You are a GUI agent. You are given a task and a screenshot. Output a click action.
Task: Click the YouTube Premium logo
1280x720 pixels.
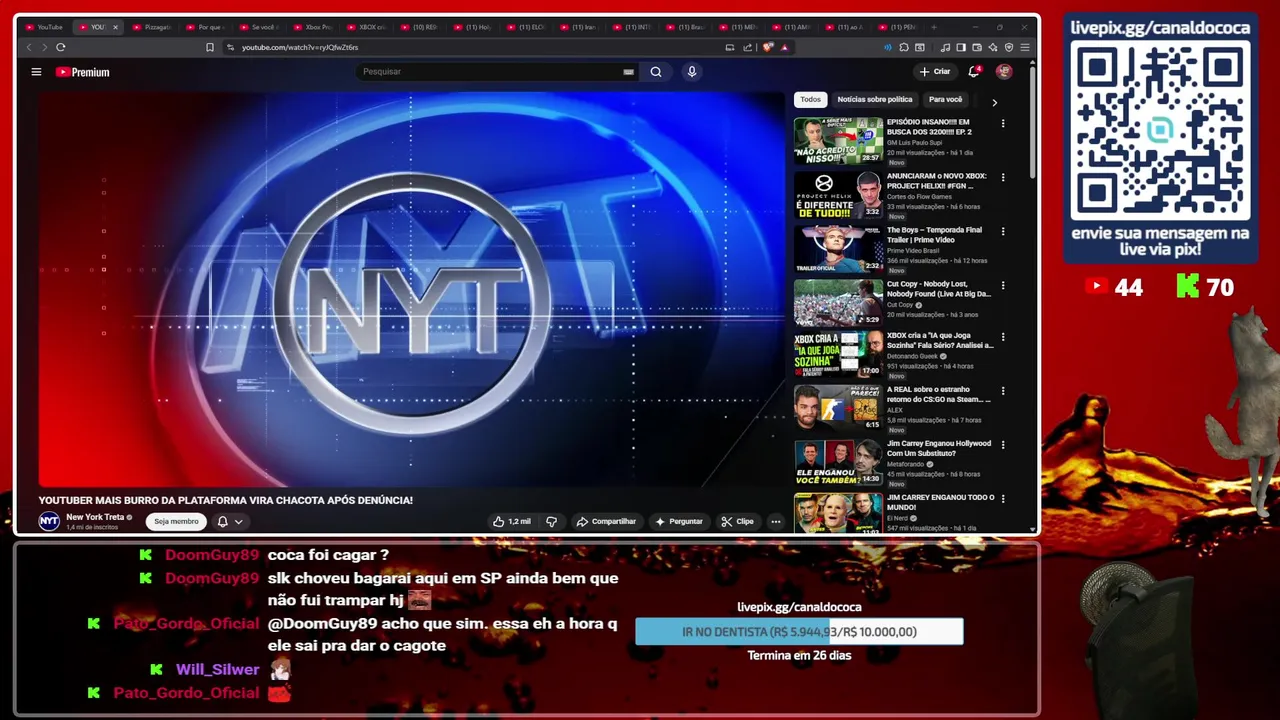click(82, 72)
